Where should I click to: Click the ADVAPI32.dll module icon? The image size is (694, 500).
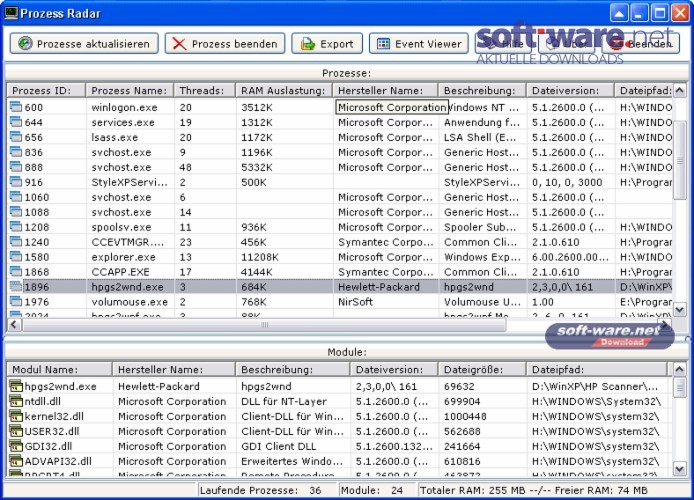pos(16,461)
